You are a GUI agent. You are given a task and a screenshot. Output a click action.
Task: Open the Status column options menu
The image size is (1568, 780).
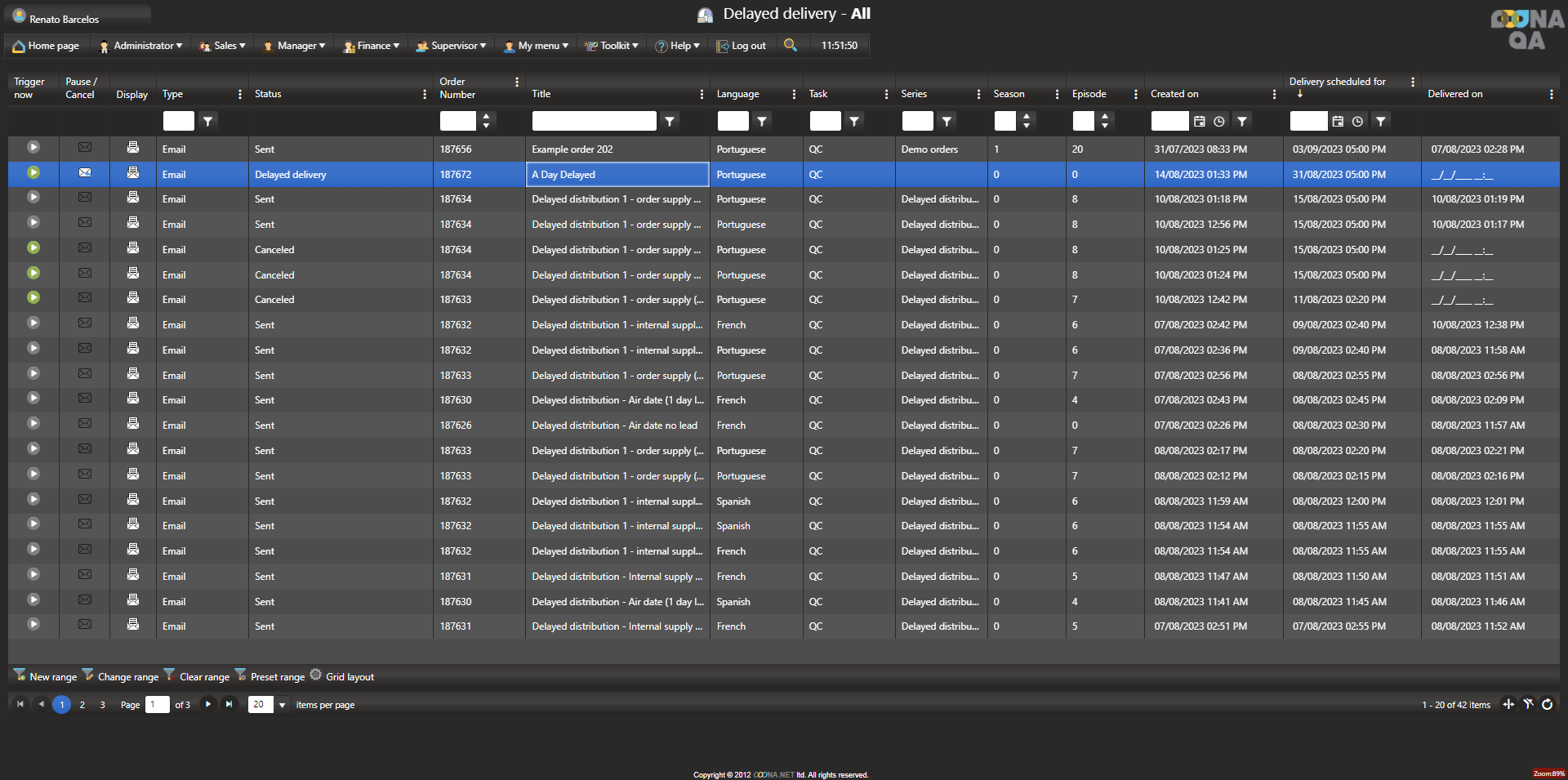[425, 95]
